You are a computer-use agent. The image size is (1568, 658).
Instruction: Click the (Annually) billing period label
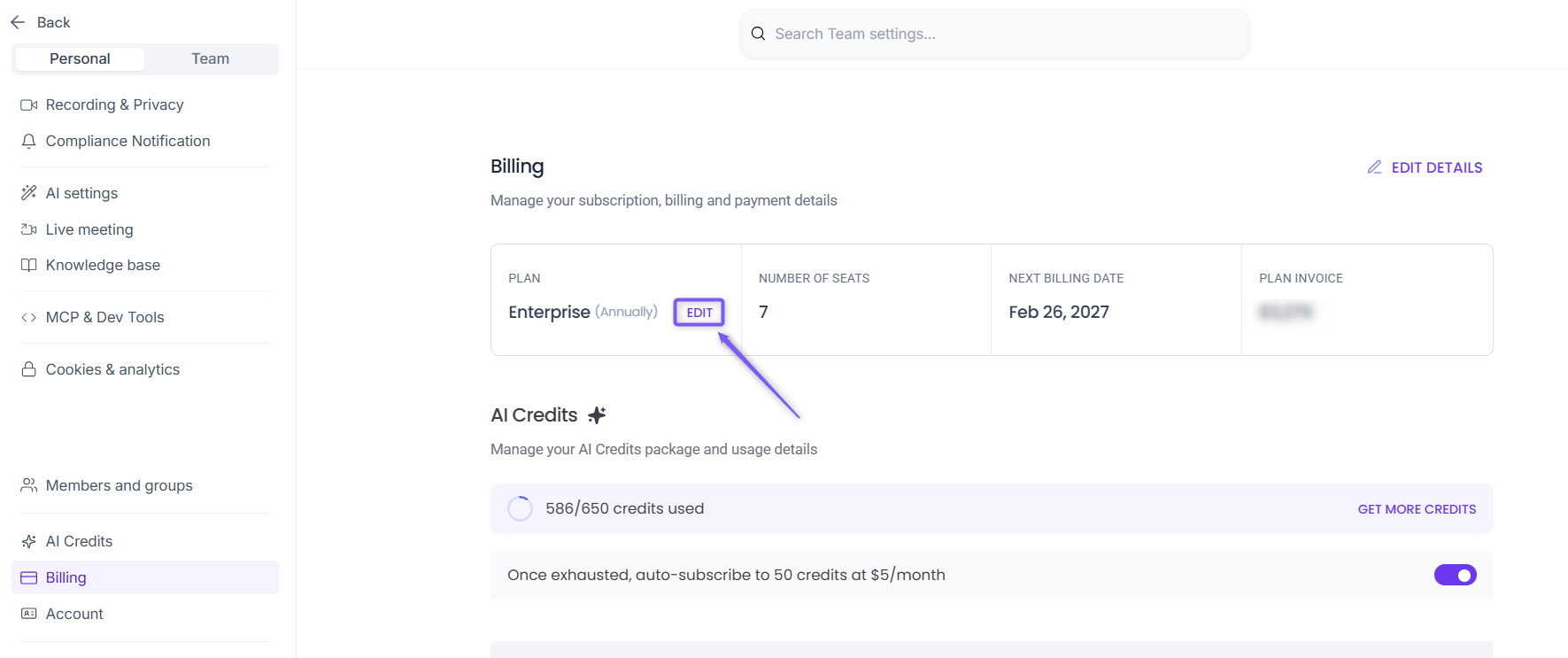pos(626,312)
